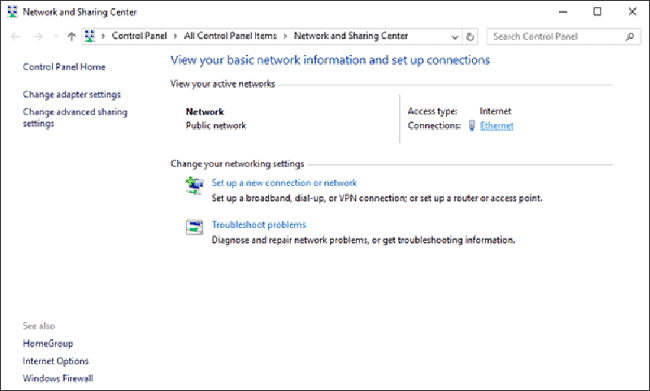Open Control Panel Home
Screen dimensions: 650x391
[64, 67]
